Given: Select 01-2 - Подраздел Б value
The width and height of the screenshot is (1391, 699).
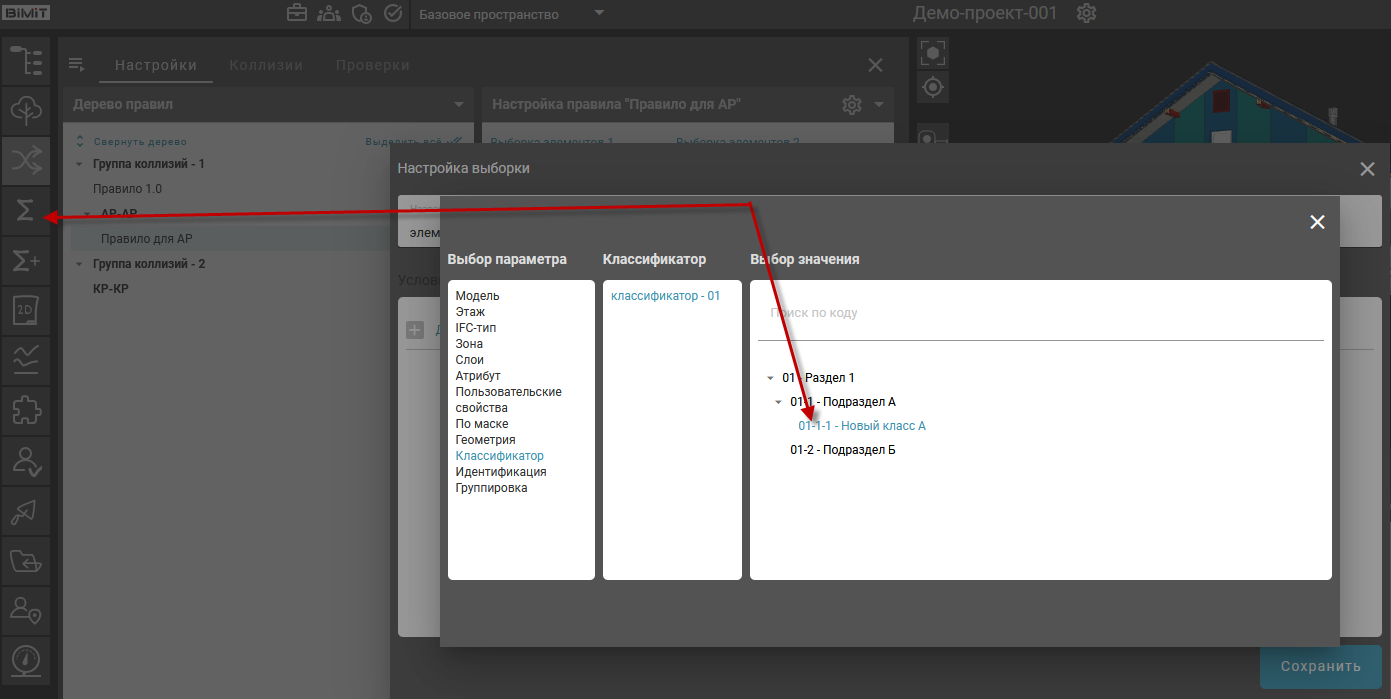Looking at the screenshot, I should 842,450.
